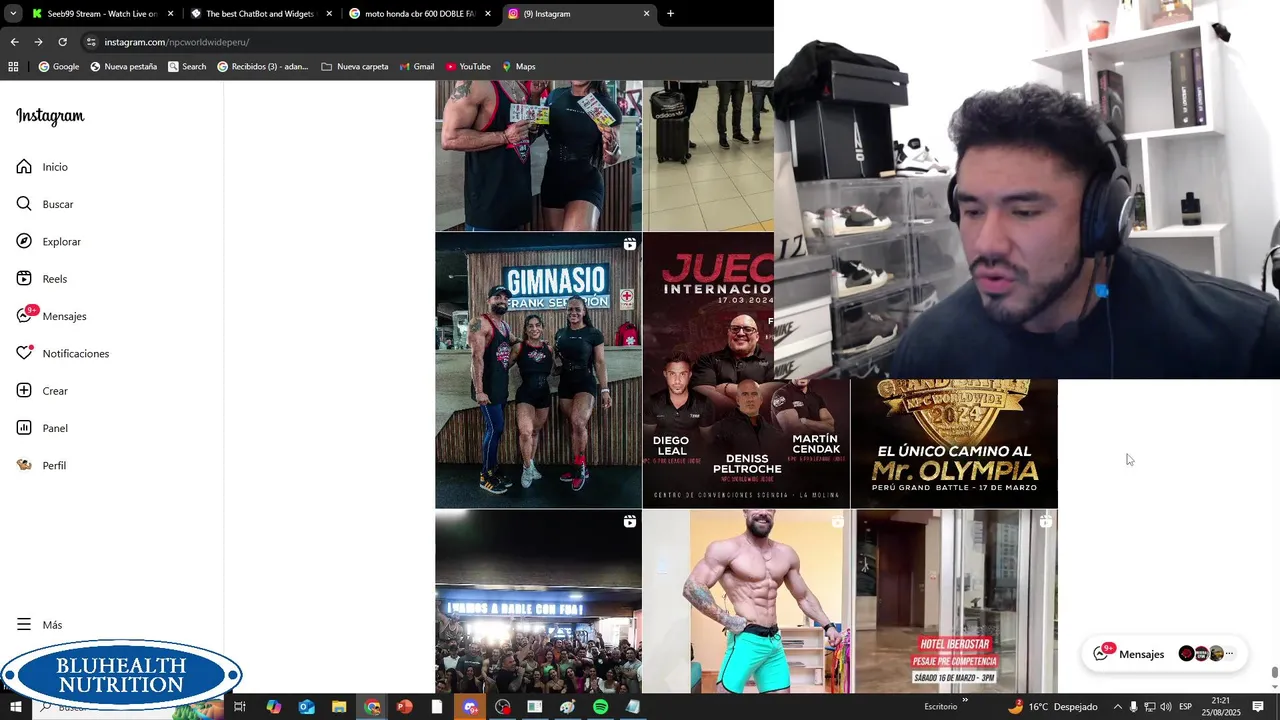Open the gym crowd group reel

538,602
